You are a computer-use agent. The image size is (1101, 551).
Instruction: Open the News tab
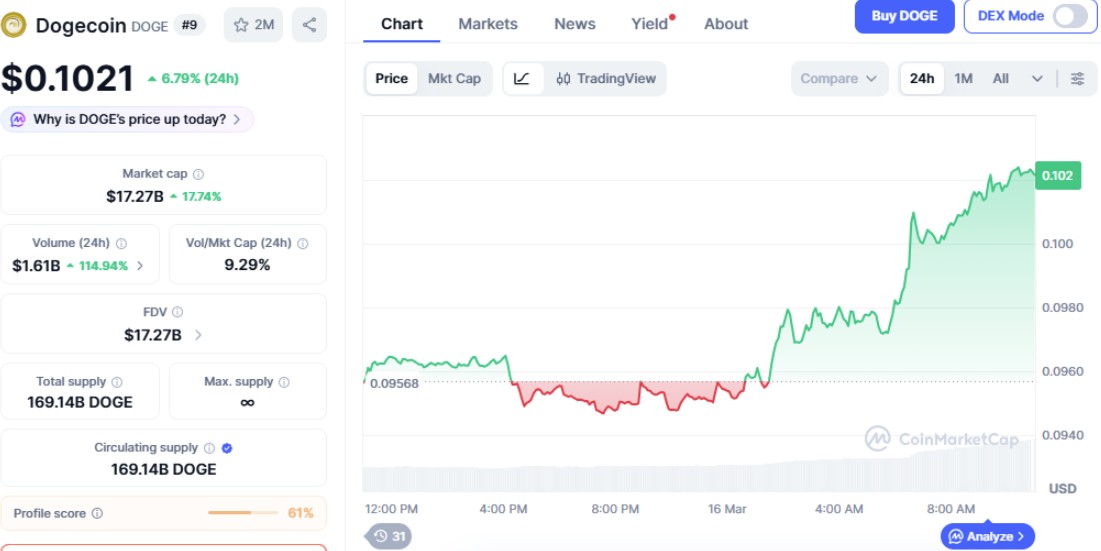pyautogui.click(x=574, y=24)
